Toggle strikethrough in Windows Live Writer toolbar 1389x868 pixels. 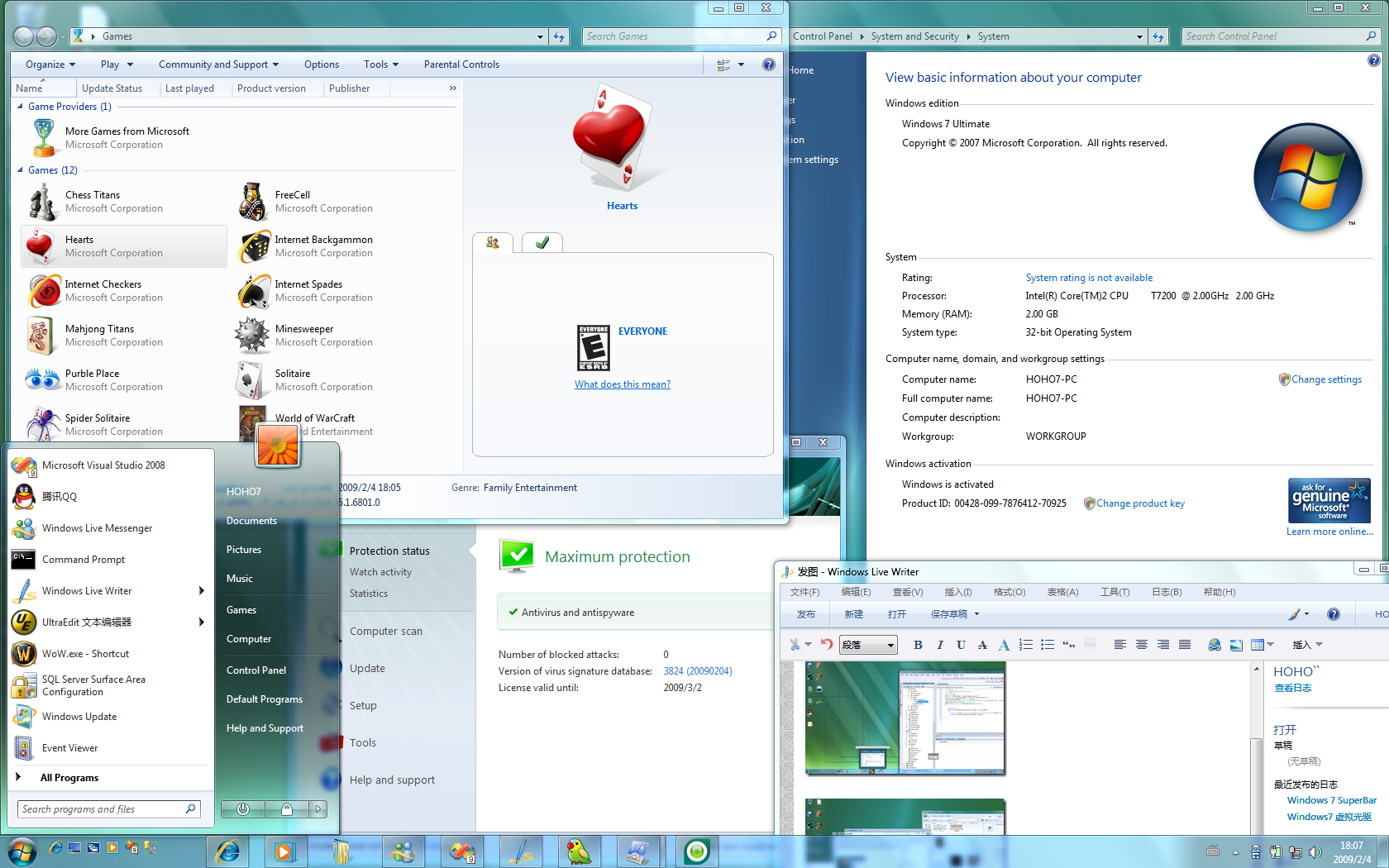coord(982,645)
